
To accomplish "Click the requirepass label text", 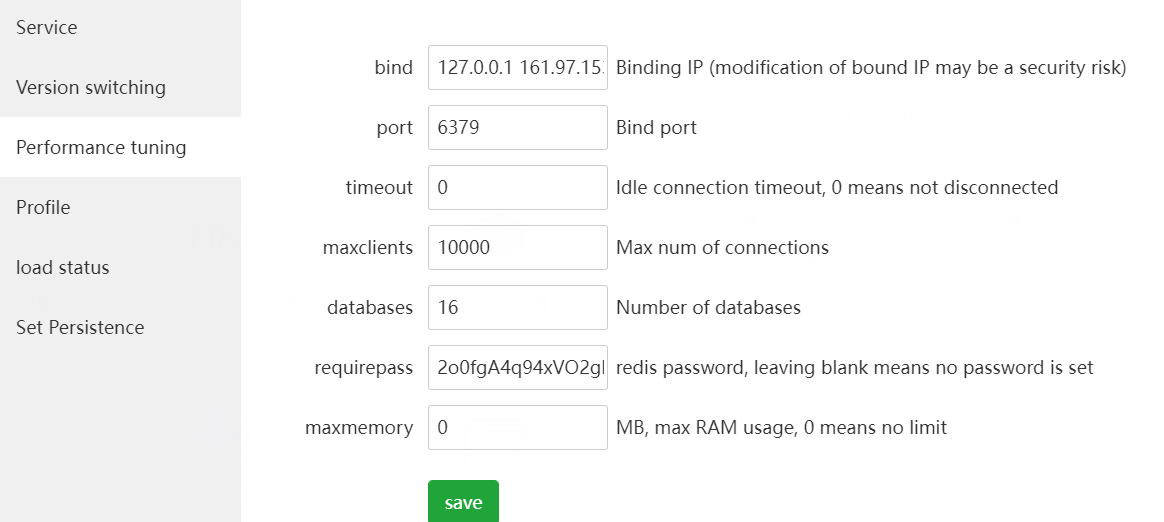I will [363, 368].
